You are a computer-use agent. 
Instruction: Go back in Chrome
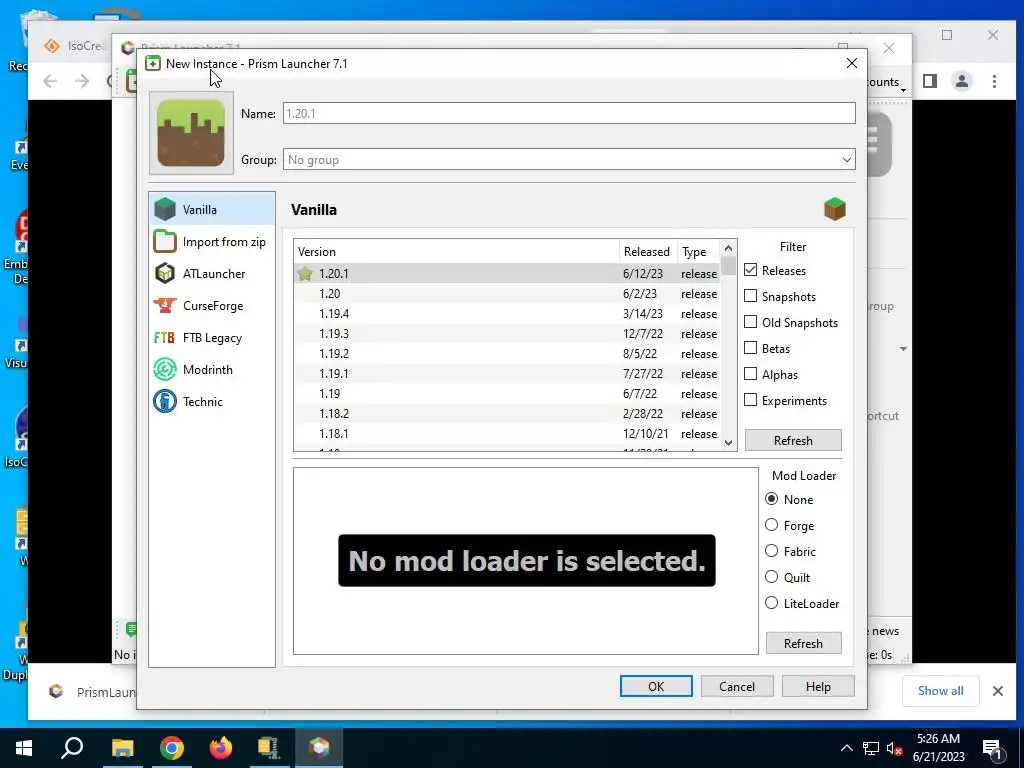[50, 81]
